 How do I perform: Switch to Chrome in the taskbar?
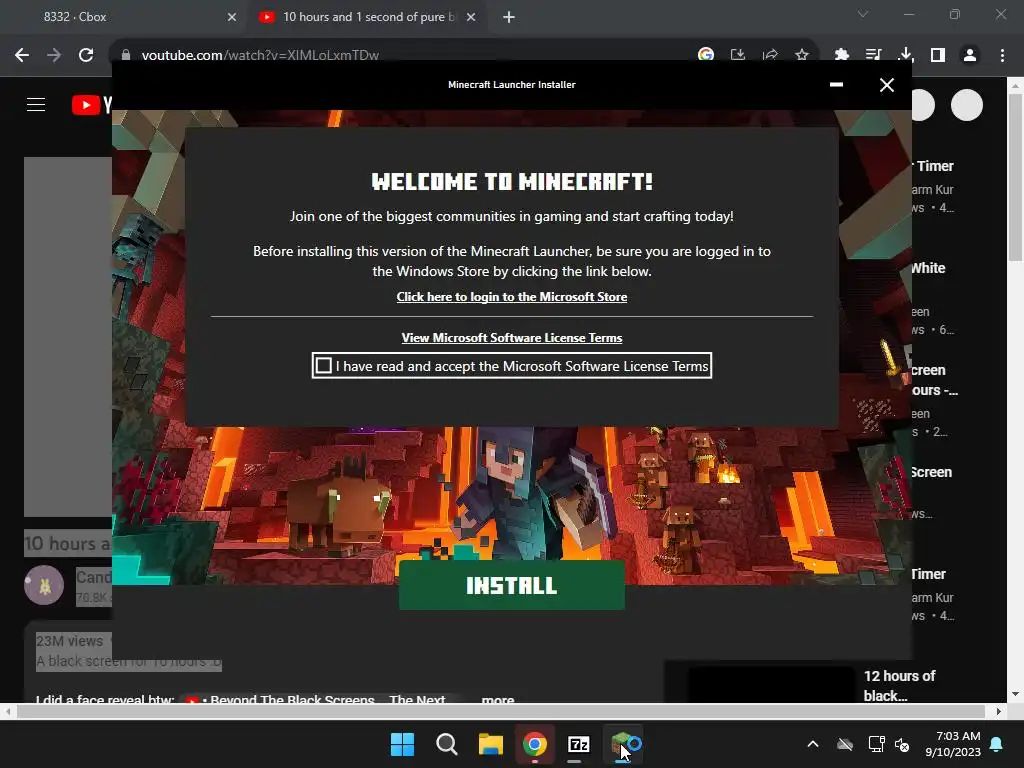(534, 744)
